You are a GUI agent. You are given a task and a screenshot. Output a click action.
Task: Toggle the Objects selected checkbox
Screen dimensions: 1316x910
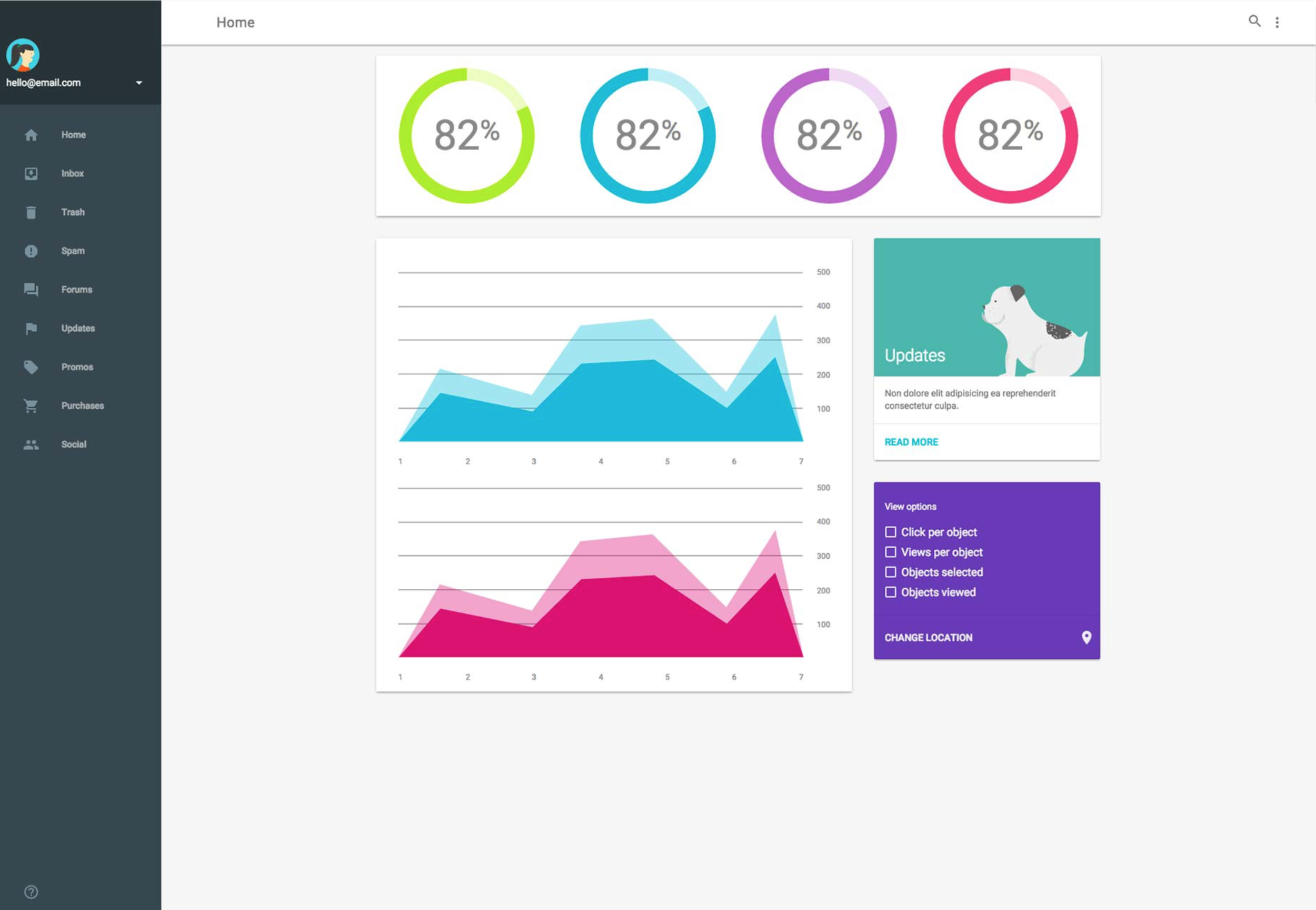point(890,572)
